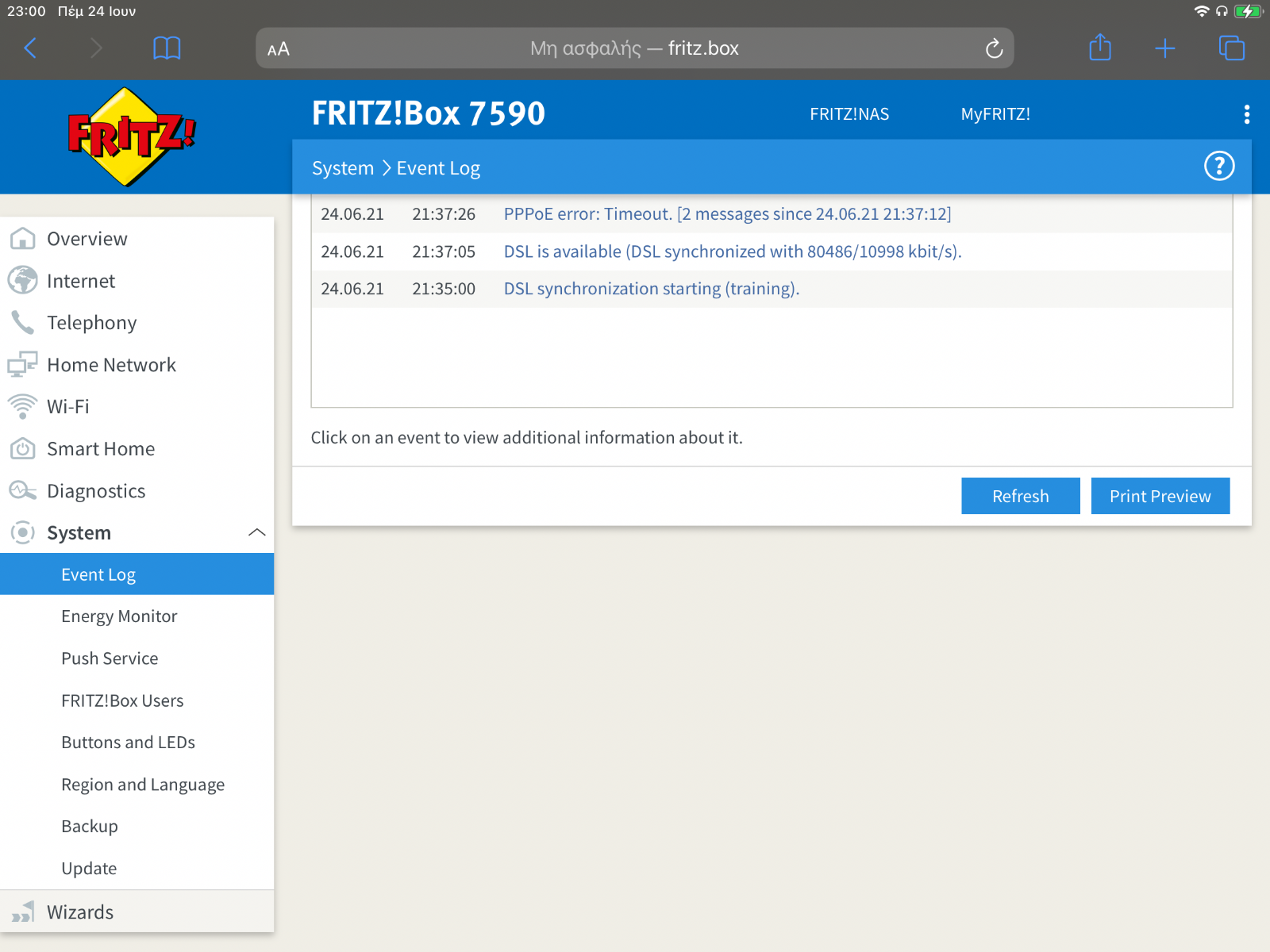Viewport: 1270px width, 952px height.
Task: Tap the fritz.box address bar
Action: [634, 48]
